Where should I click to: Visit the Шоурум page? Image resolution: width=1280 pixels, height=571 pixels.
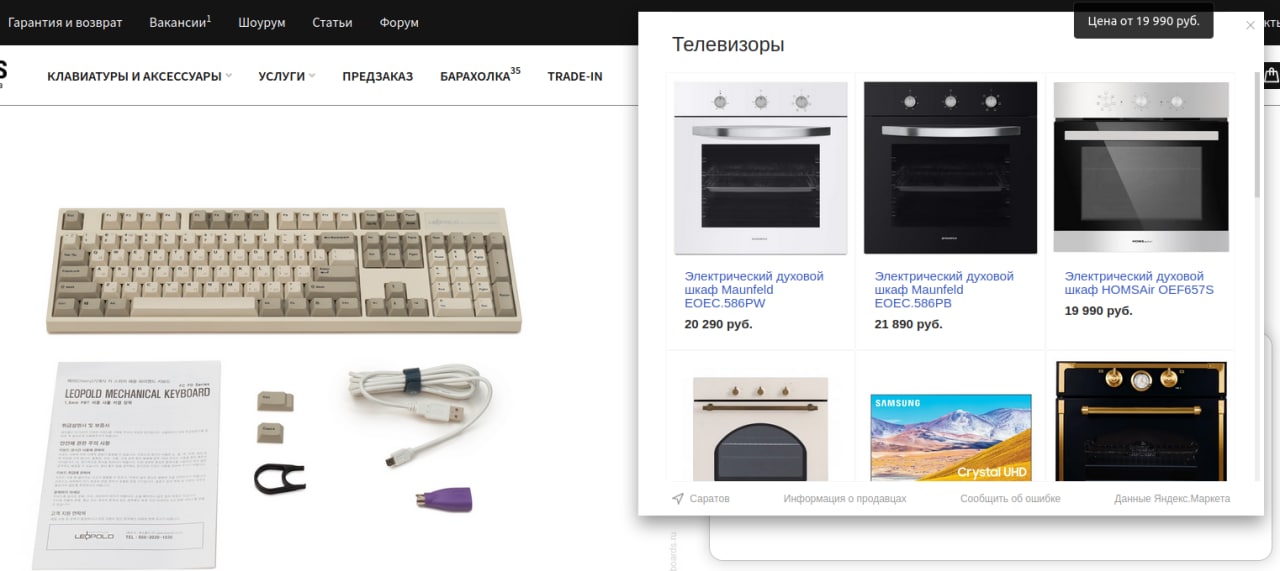(x=262, y=22)
